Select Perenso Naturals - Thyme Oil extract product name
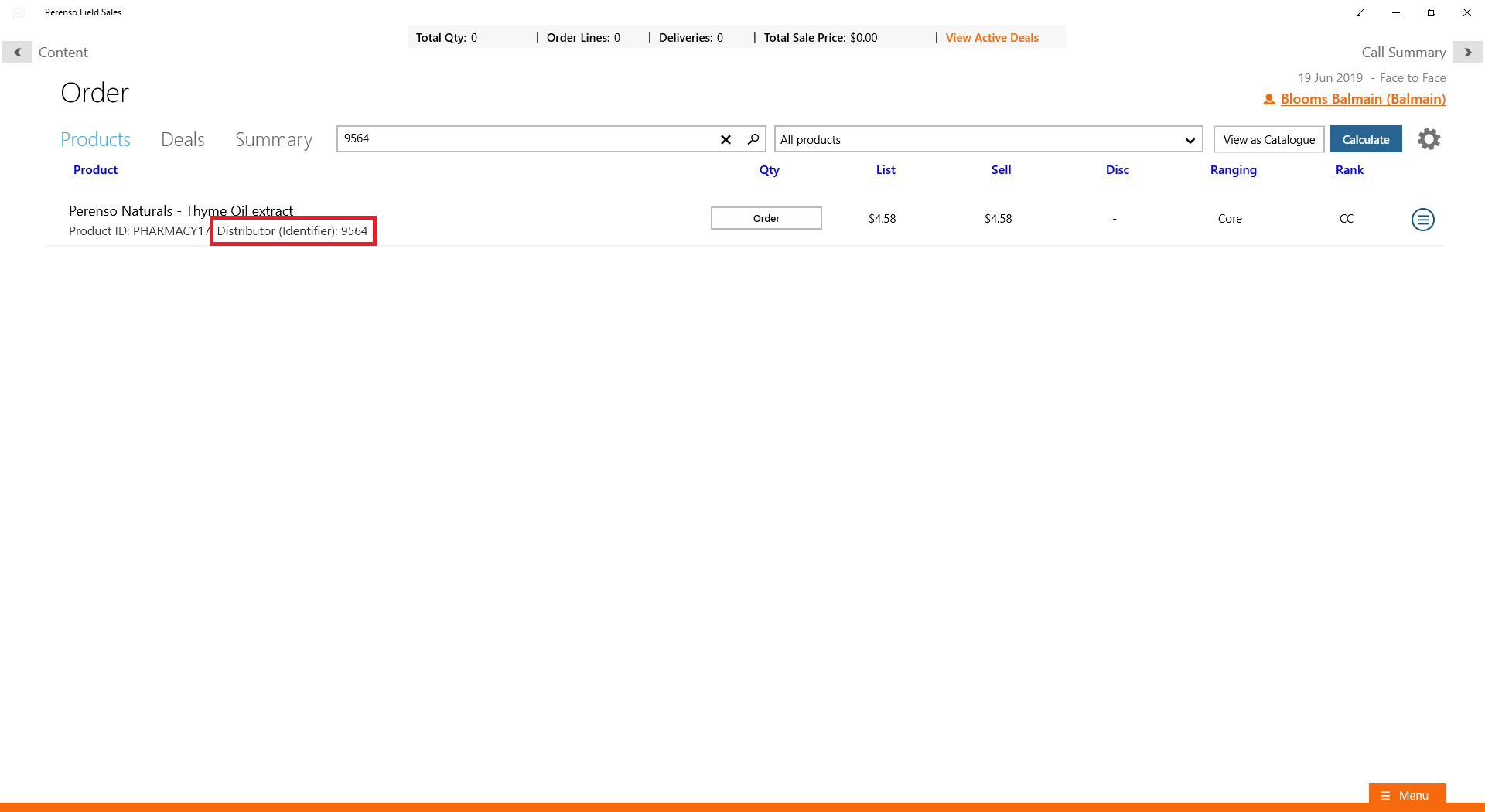Screen dimensions: 1485x812 pos(181,210)
